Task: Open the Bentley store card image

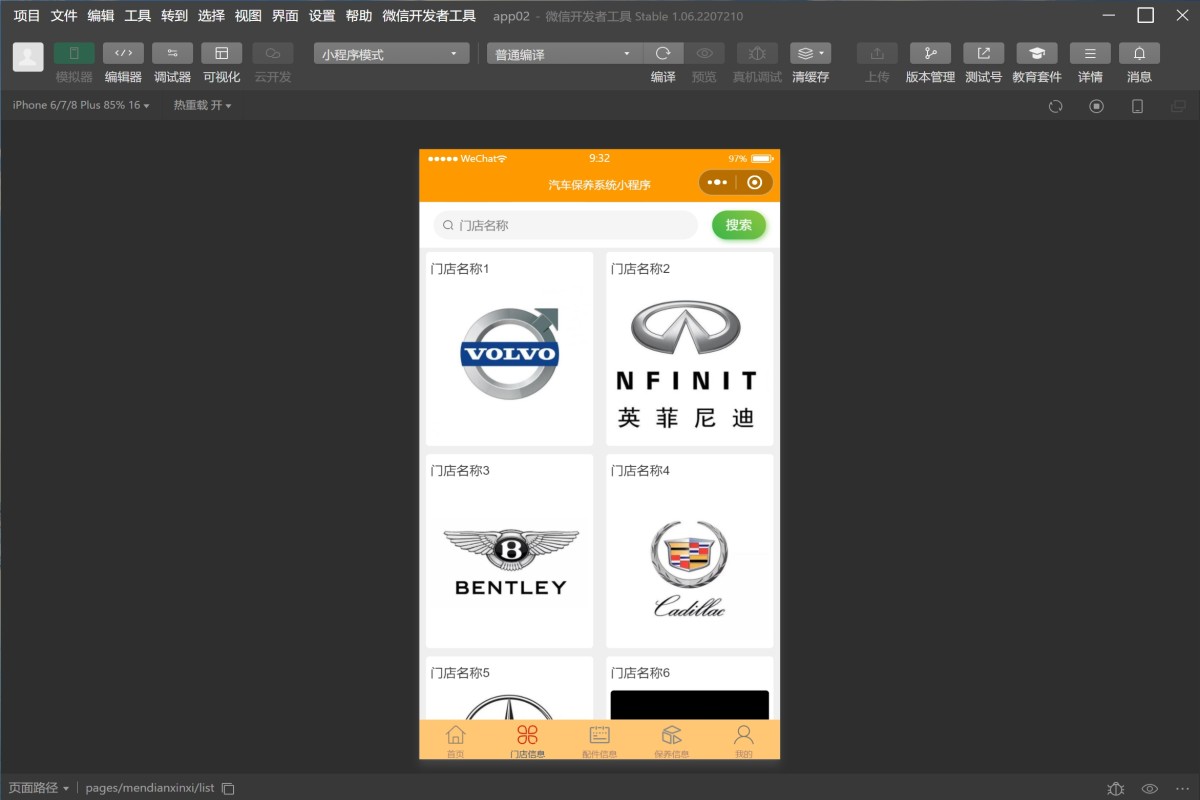Action: [510, 562]
